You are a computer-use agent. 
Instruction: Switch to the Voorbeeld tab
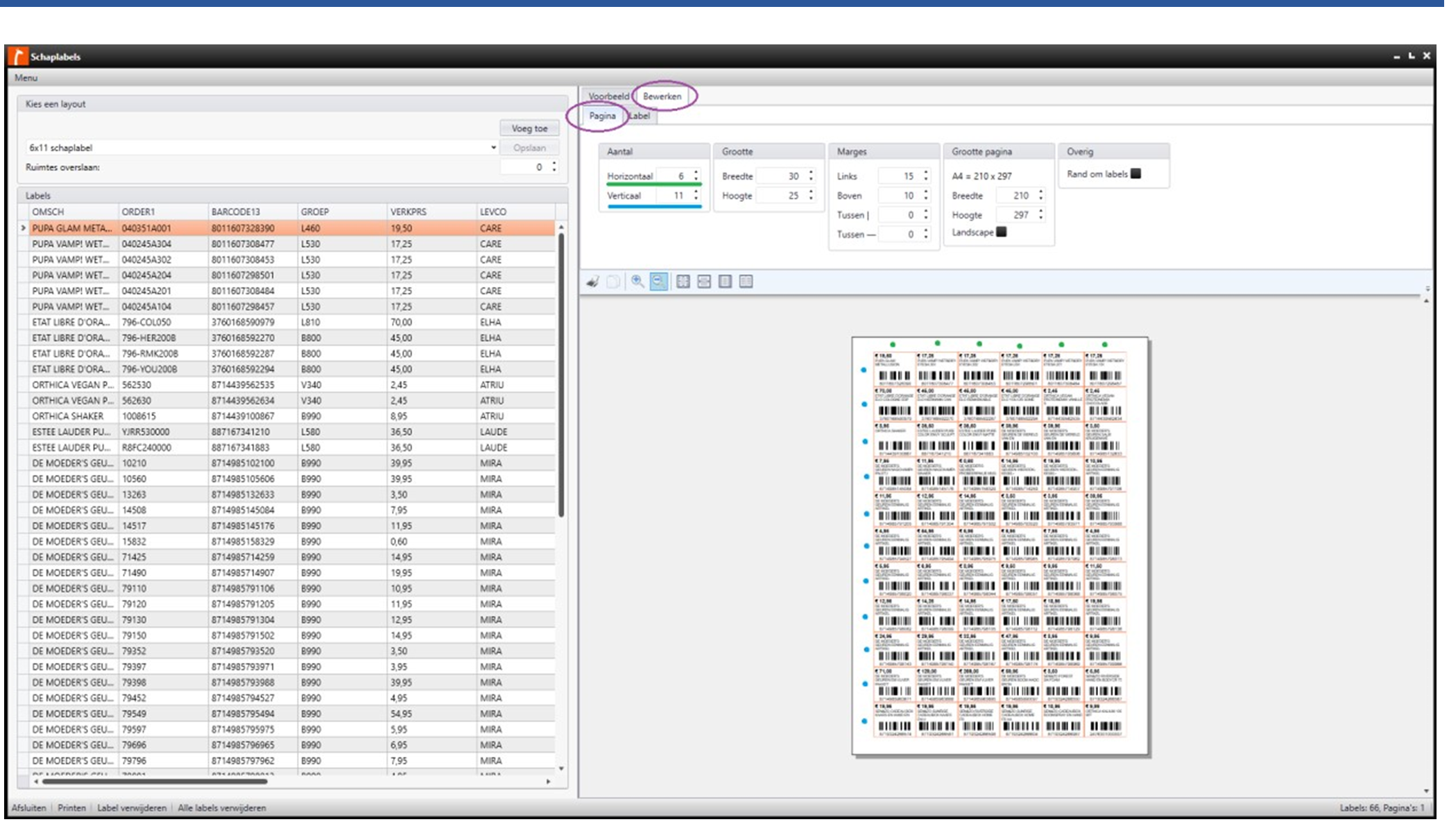pos(608,96)
